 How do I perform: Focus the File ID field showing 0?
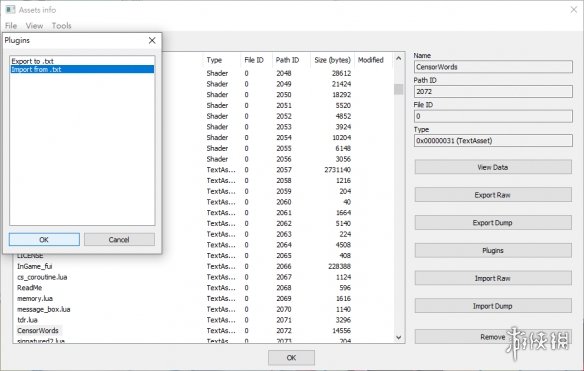coord(493,116)
